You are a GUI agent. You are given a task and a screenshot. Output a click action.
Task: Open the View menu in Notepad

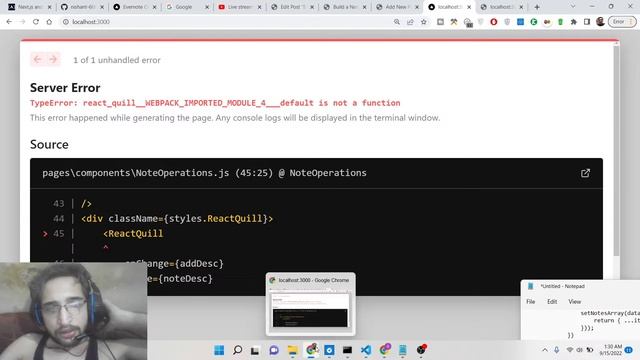tap(574, 302)
